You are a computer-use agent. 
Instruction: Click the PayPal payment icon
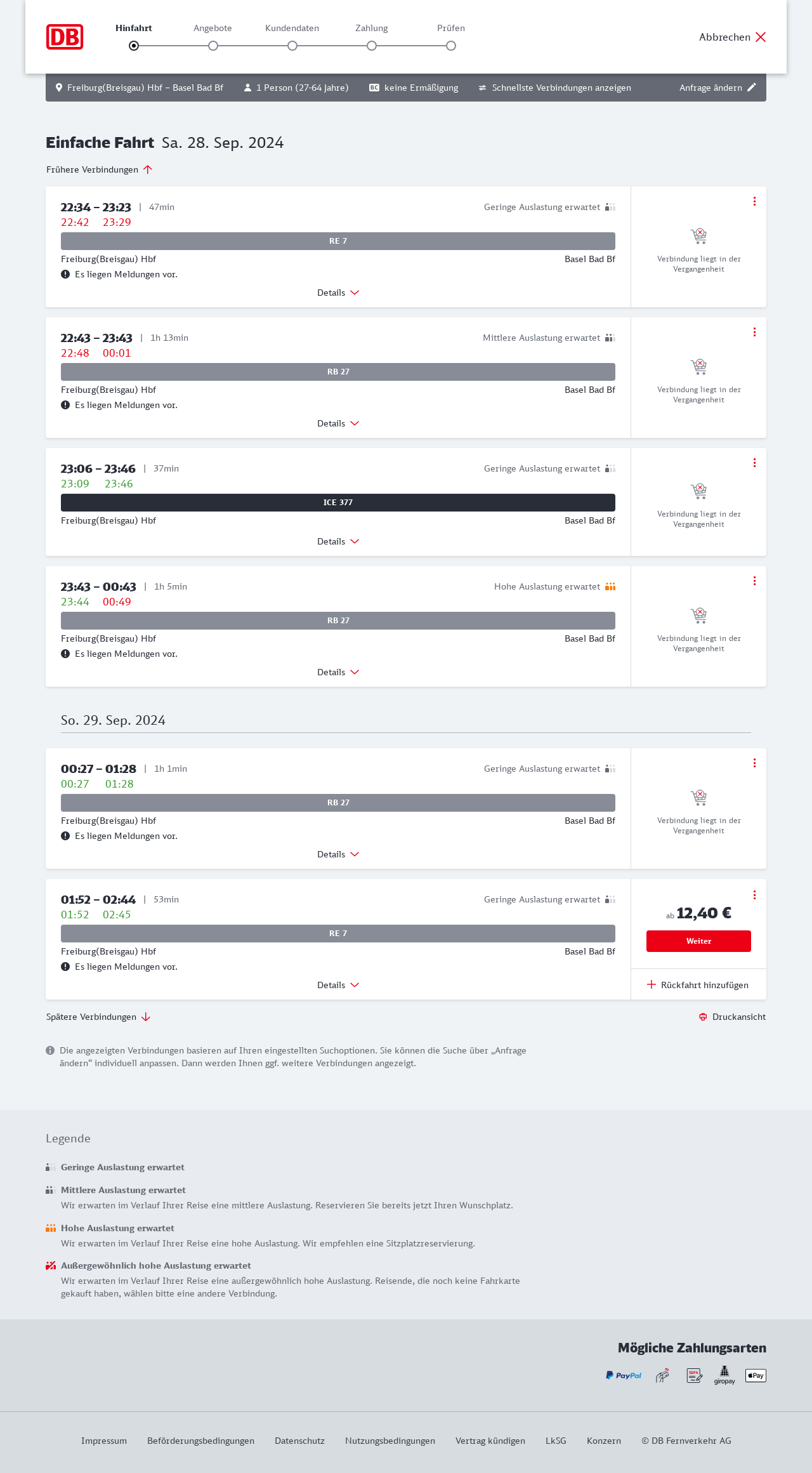(x=624, y=1375)
